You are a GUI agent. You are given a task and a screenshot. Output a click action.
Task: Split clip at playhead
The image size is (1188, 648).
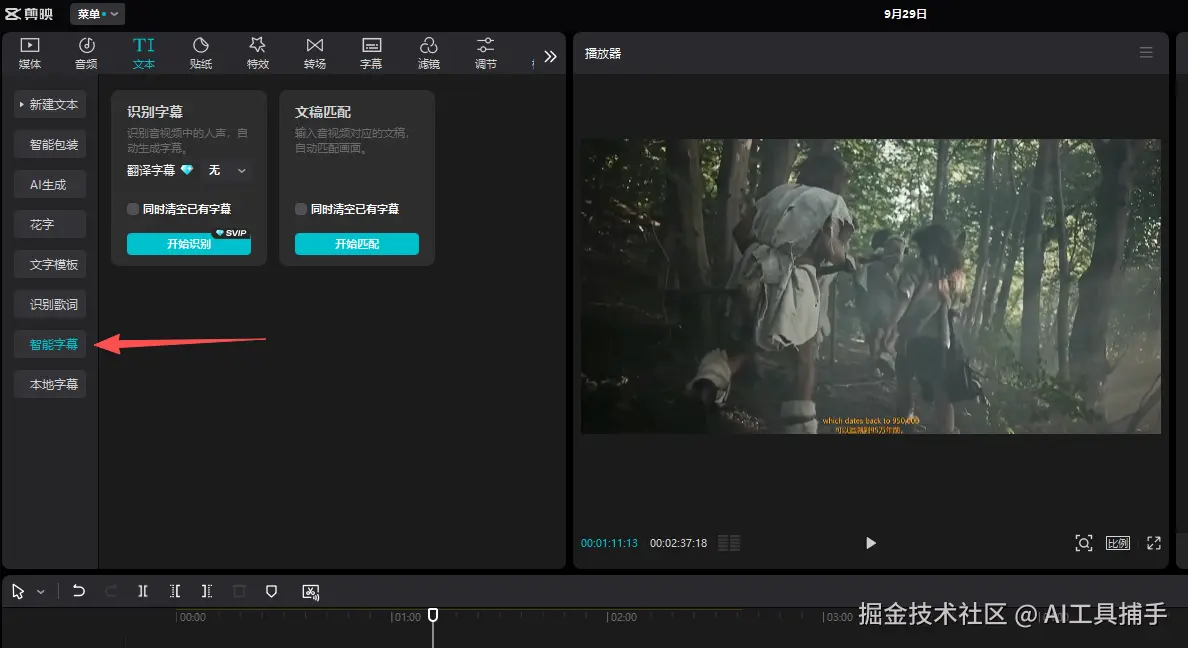pyautogui.click(x=142, y=591)
